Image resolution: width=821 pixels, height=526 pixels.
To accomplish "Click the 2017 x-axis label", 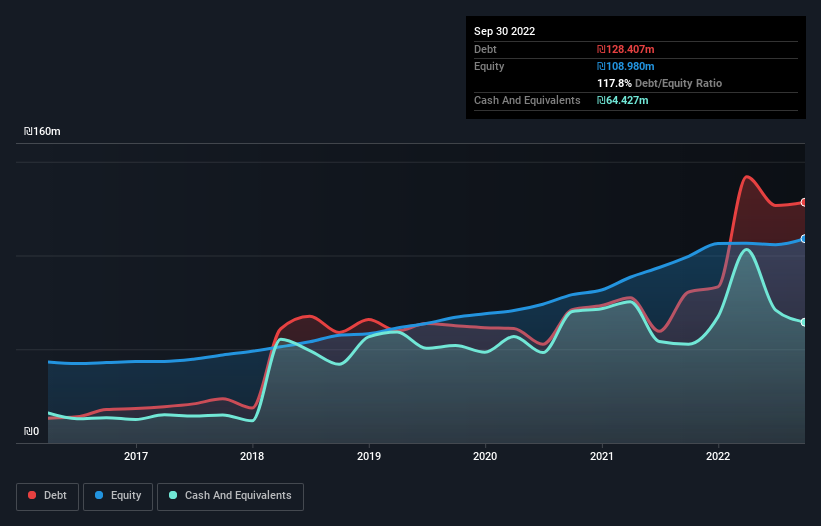I will tap(136, 456).
